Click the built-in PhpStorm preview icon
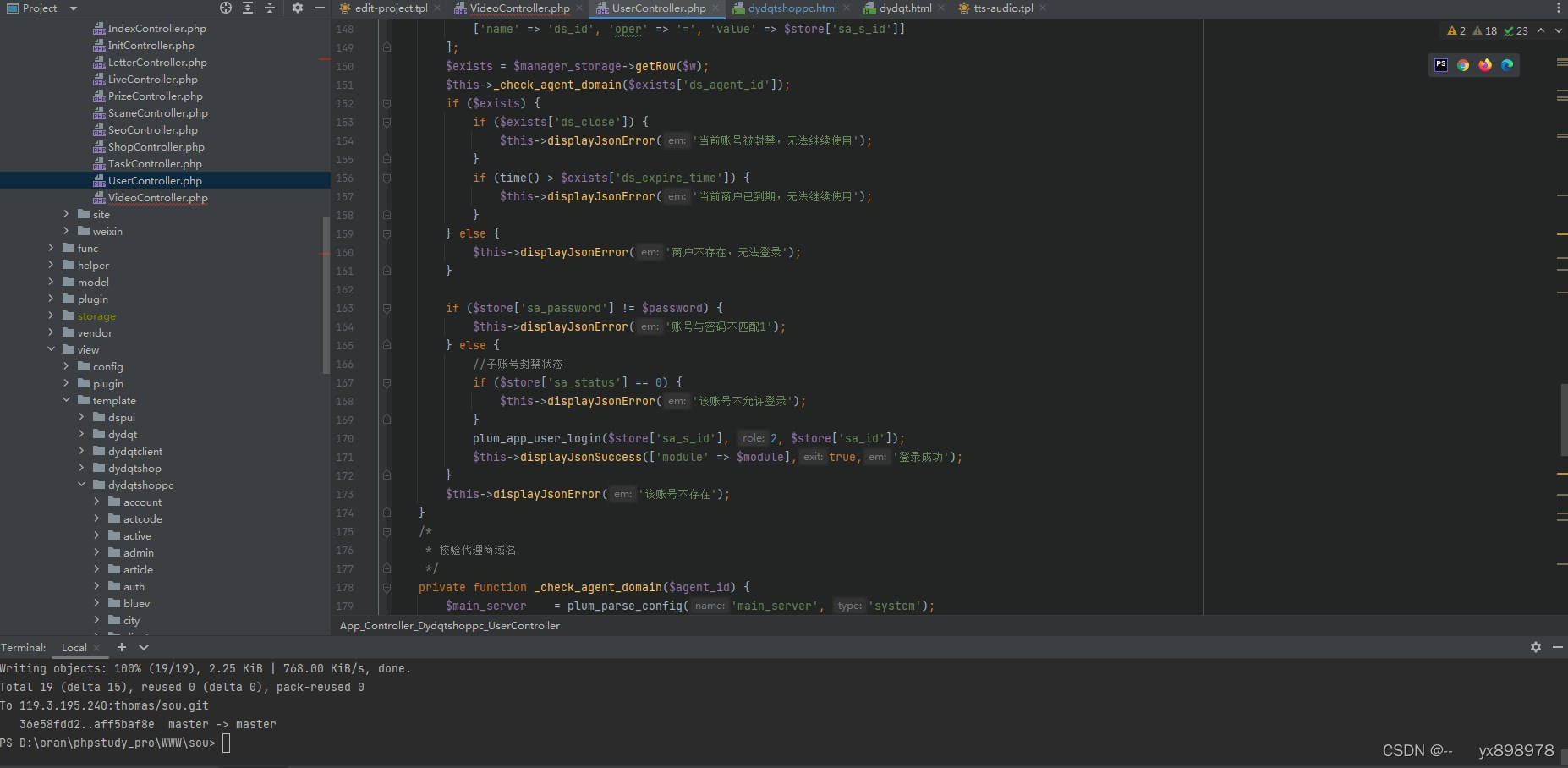This screenshot has width=1568, height=768. coord(1441,65)
